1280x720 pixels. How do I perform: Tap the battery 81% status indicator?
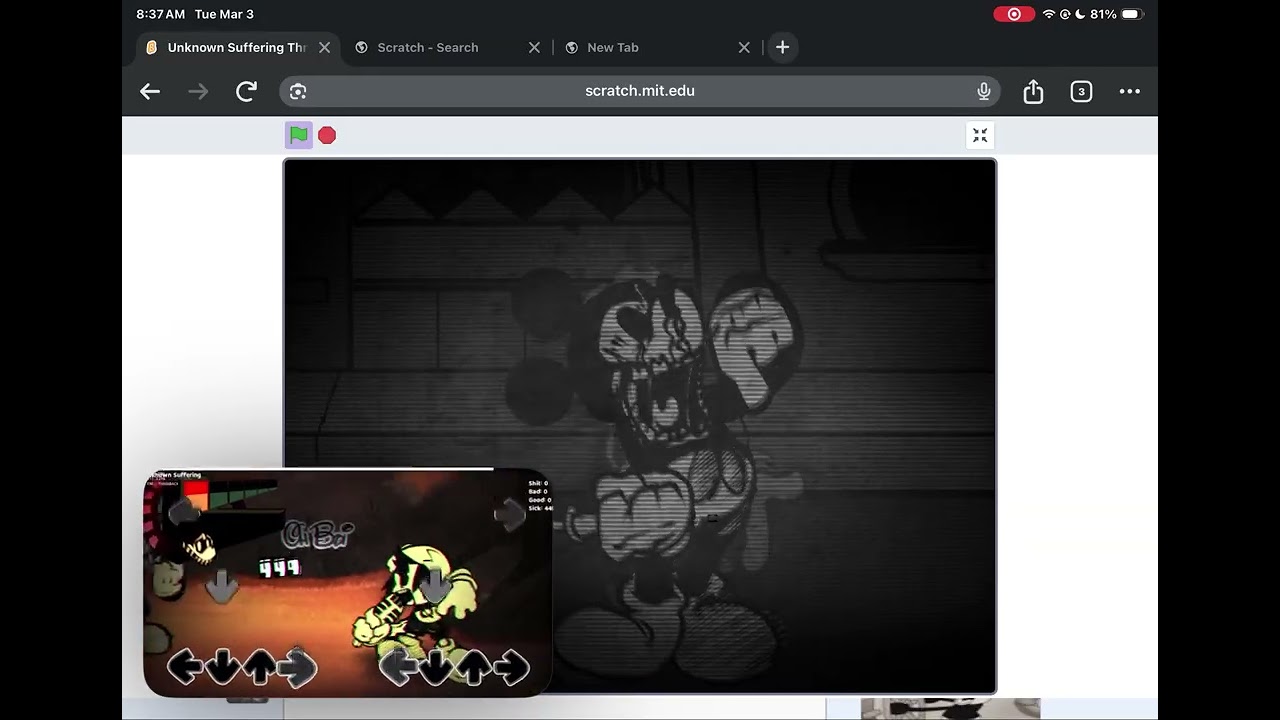pos(1116,14)
